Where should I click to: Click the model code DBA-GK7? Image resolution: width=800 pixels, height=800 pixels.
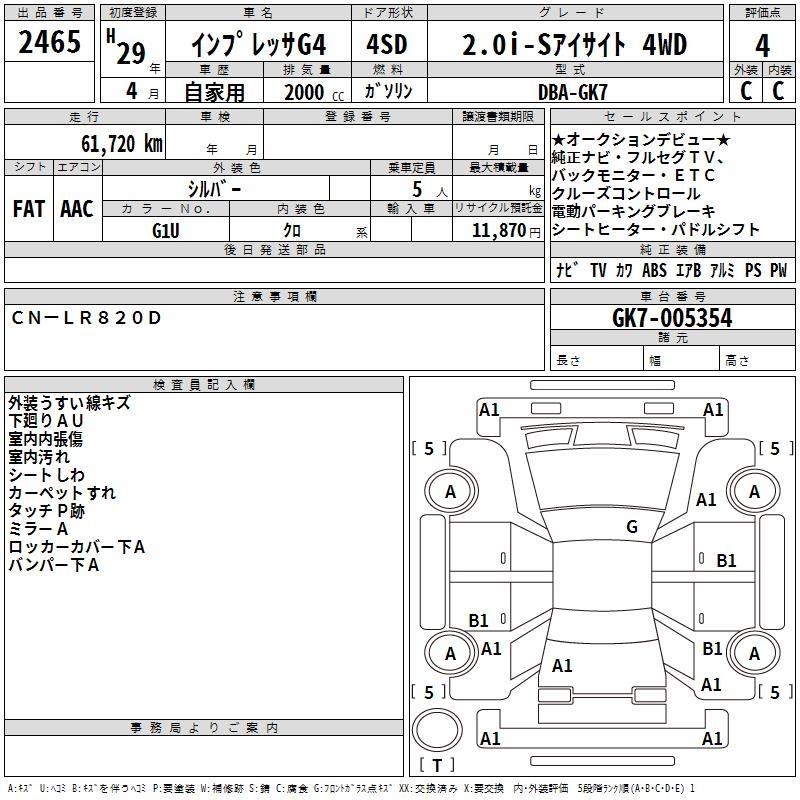pos(573,92)
